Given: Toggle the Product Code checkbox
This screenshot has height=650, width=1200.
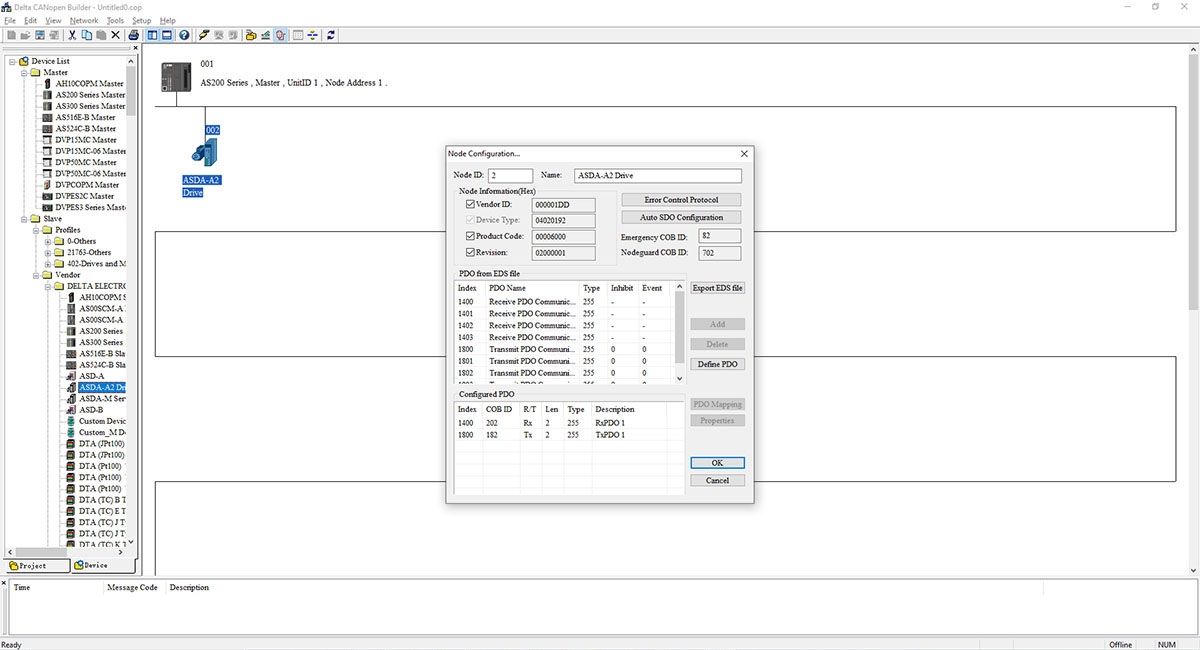Looking at the screenshot, I should (x=470, y=236).
